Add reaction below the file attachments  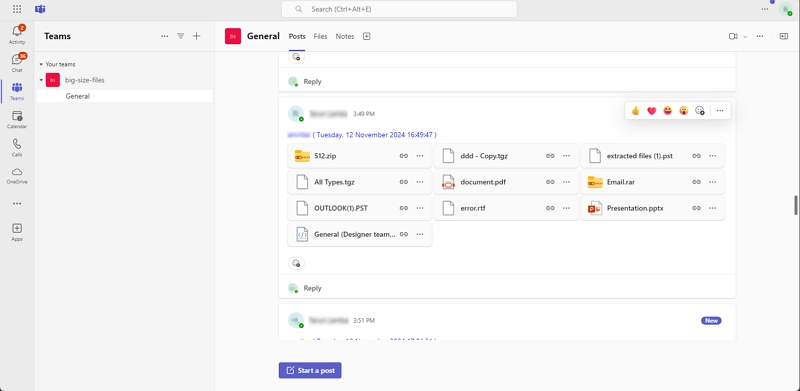point(296,263)
